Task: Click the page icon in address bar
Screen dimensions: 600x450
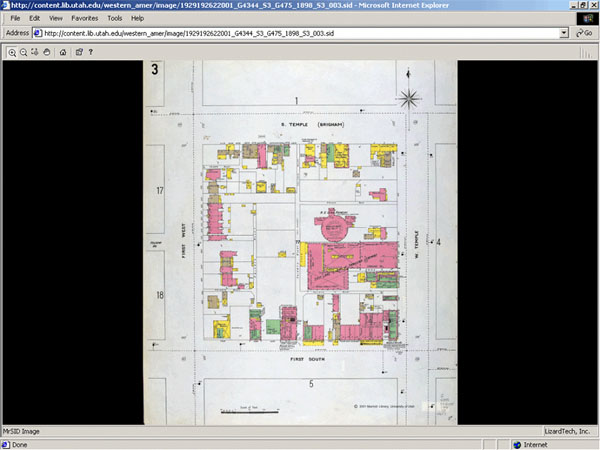Action: point(38,32)
